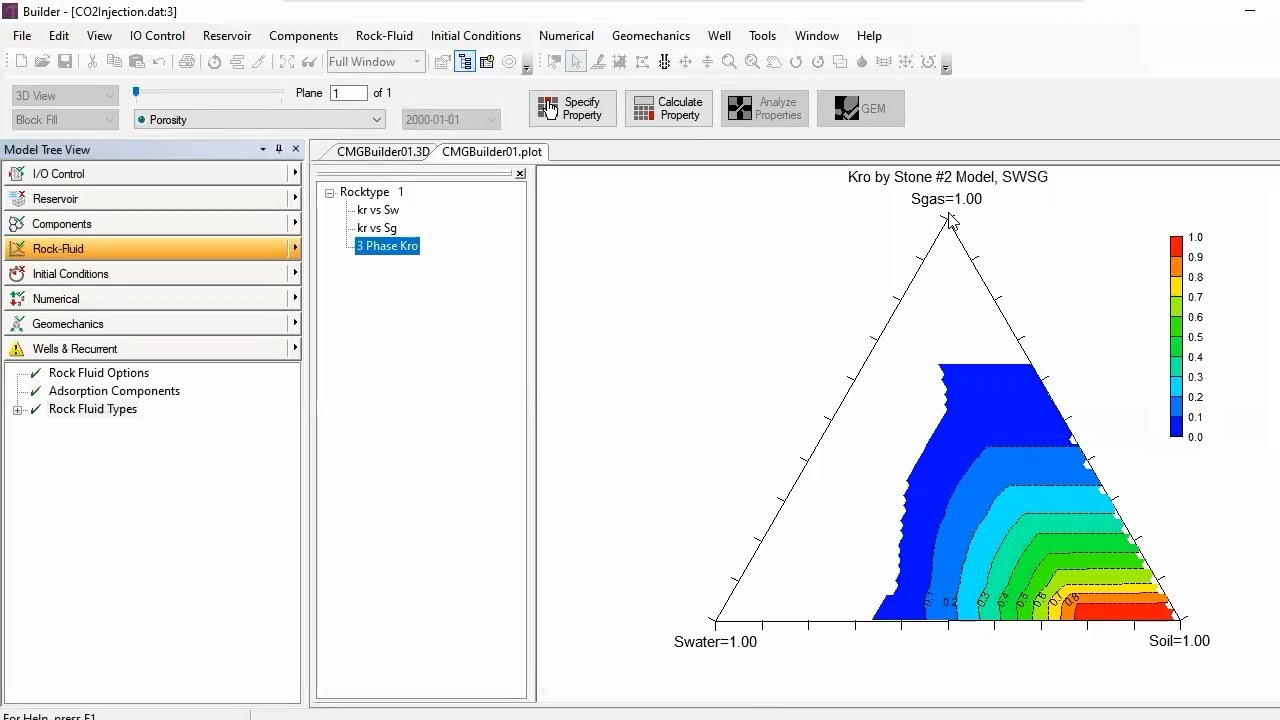Viewport: 1280px width, 720px height.
Task: Switch to the CMGBuilder01.3D tab
Action: 382,152
